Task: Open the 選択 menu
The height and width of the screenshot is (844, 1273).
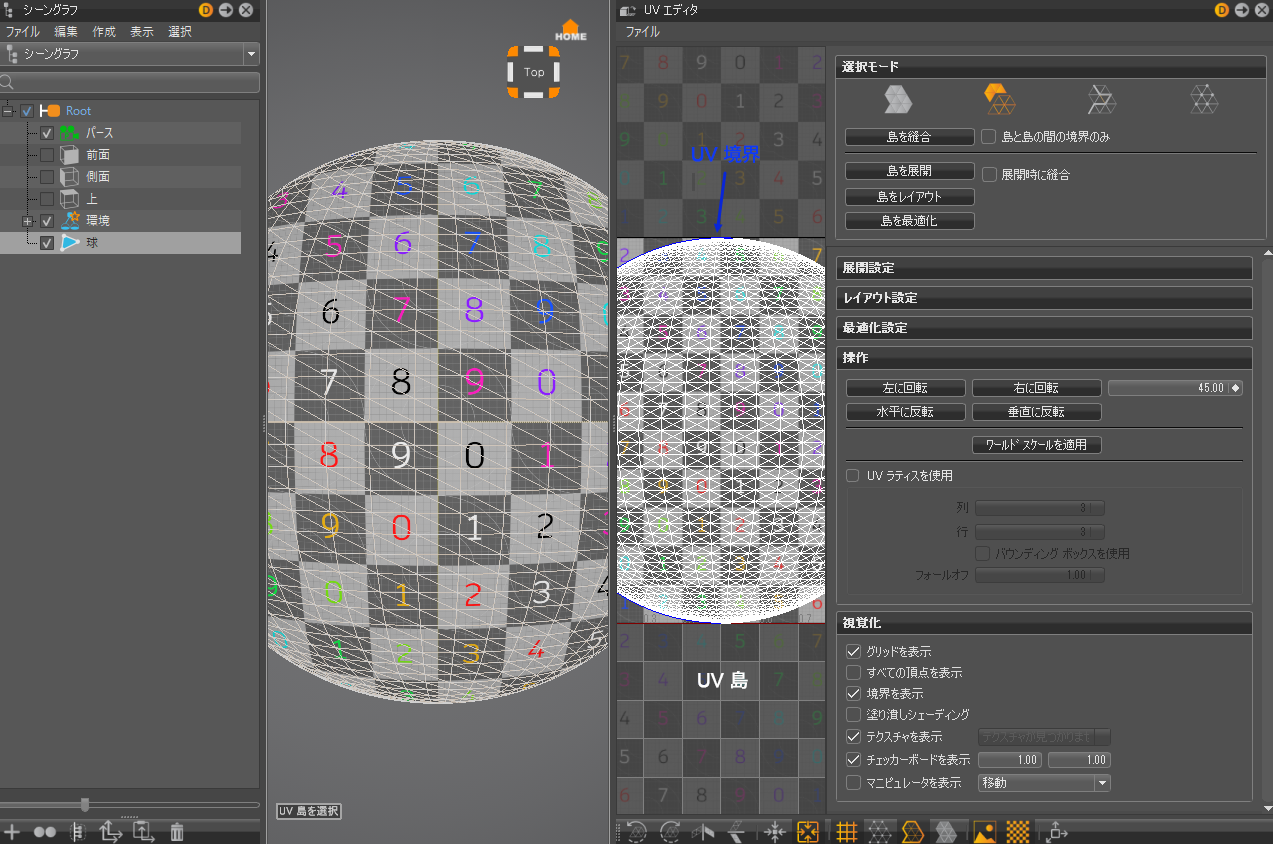Action: coord(180,32)
